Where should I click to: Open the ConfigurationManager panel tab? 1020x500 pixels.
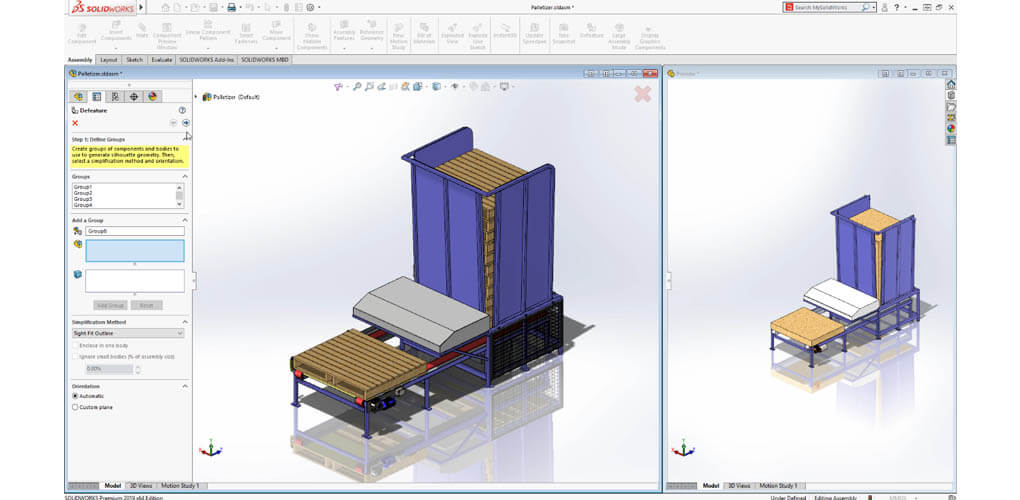[115, 97]
